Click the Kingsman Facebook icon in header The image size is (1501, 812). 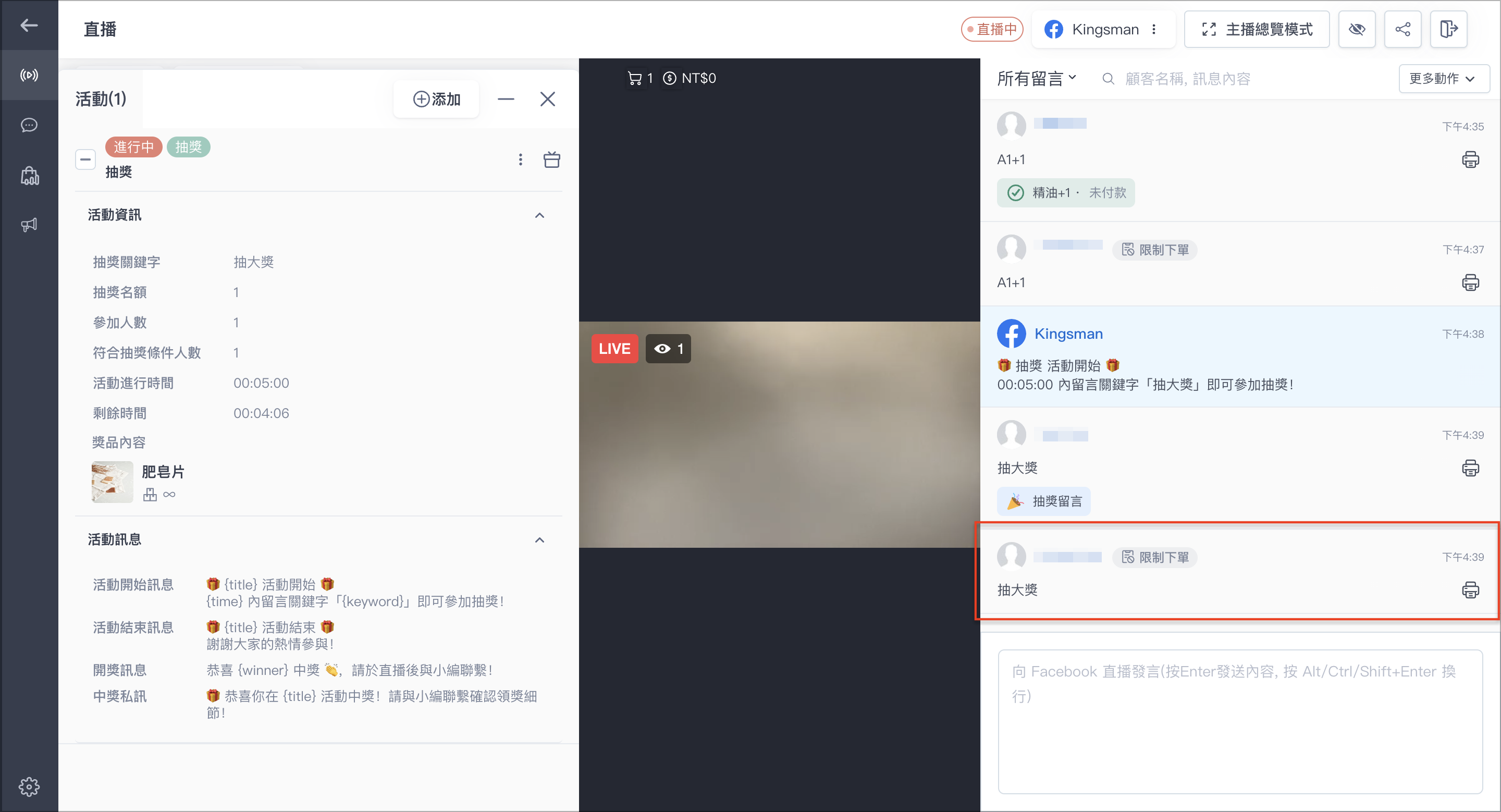pyautogui.click(x=1053, y=29)
